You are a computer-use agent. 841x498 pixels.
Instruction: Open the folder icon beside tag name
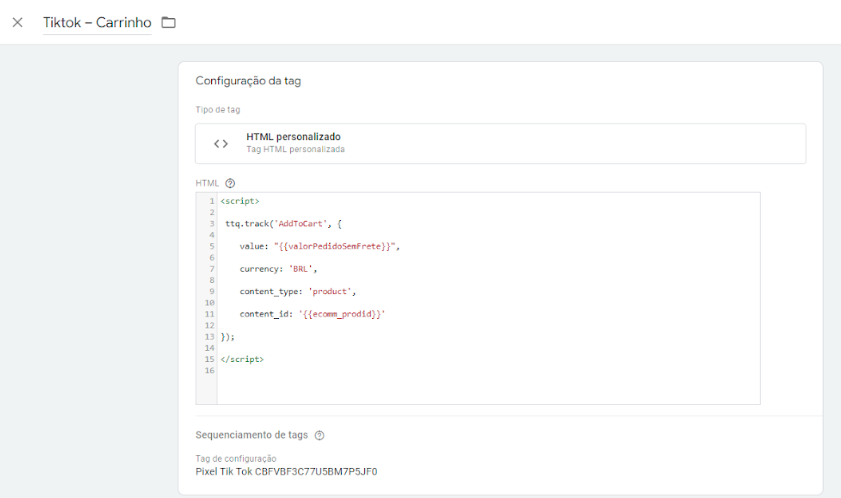point(168,23)
